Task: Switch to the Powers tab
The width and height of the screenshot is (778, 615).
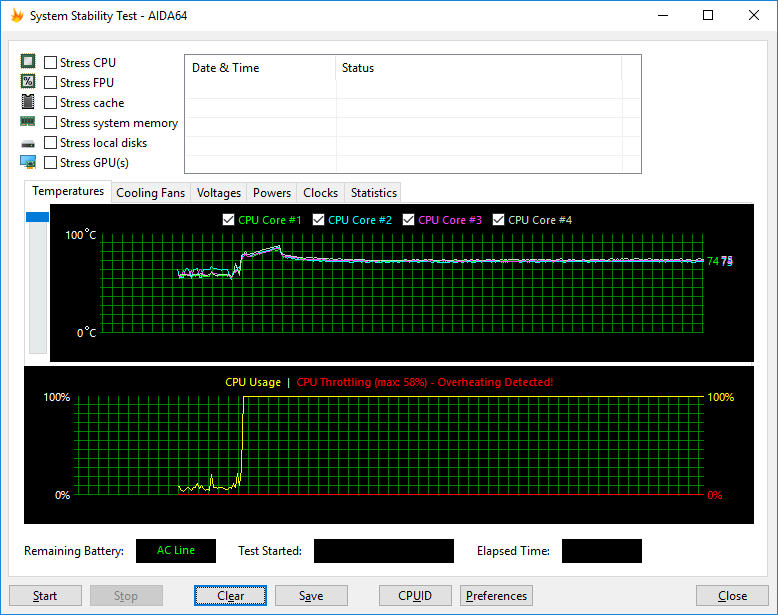Action: (x=272, y=193)
